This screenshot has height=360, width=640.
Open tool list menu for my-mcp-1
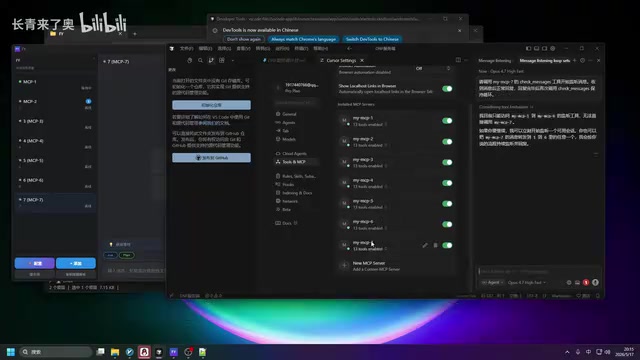386,124
